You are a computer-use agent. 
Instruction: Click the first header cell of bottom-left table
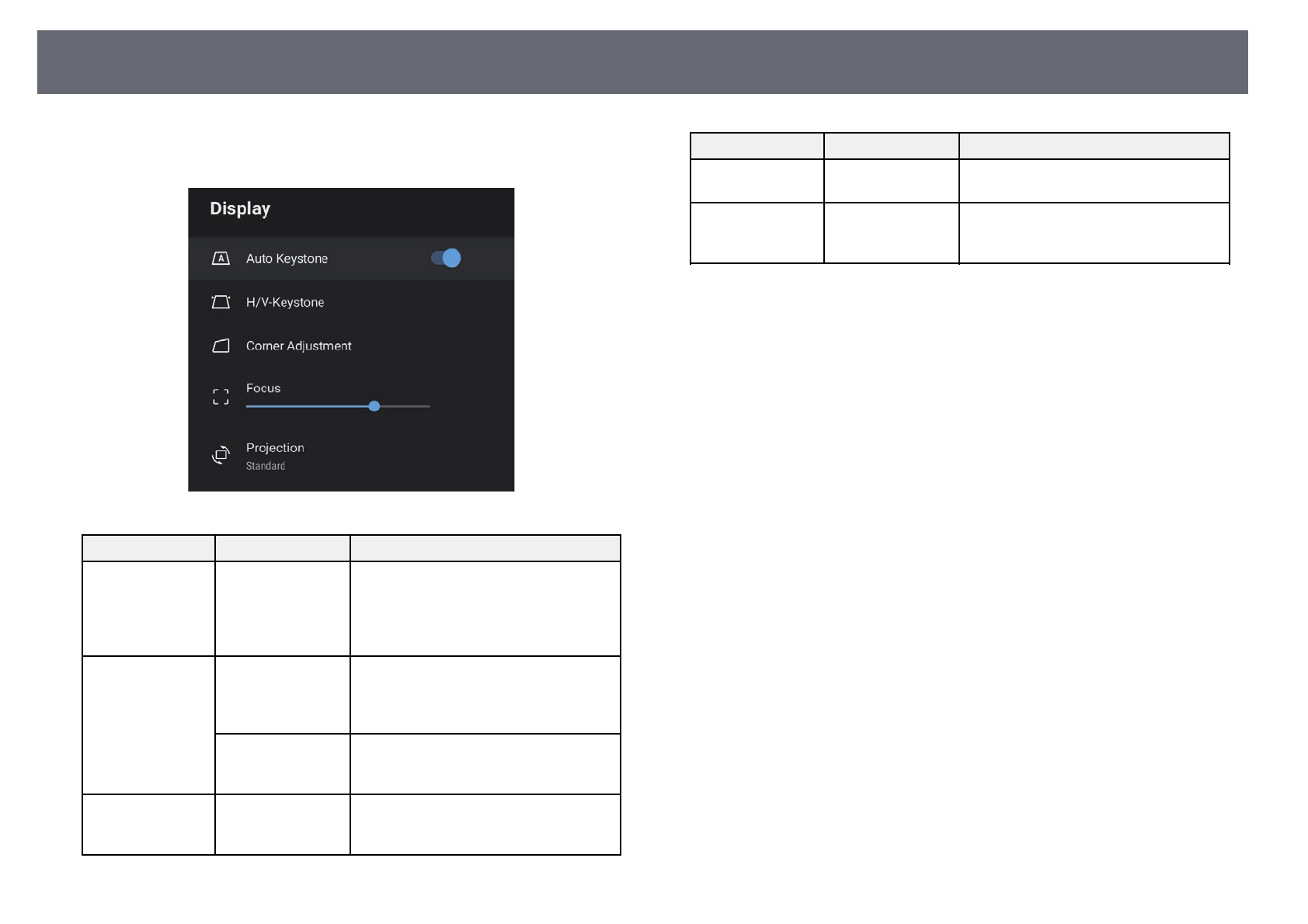point(148,548)
